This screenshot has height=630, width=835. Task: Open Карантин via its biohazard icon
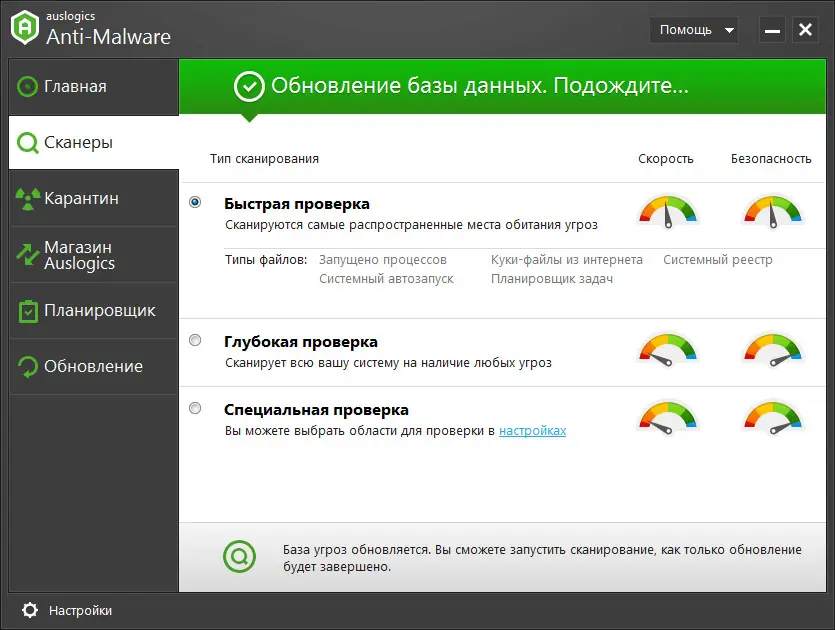point(25,198)
